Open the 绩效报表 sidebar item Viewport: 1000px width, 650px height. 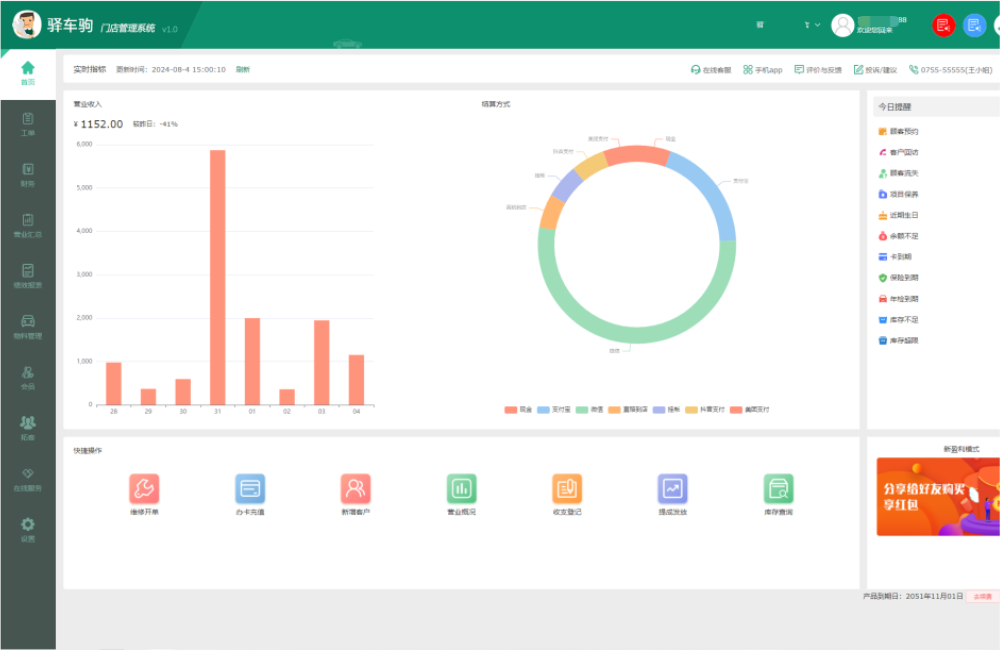point(27,276)
